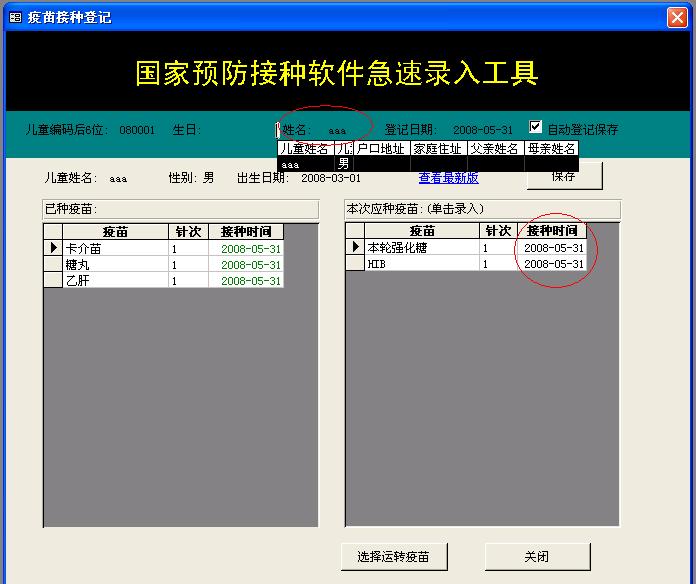
Task: Open the 查看最新版 link
Action: click(448, 178)
